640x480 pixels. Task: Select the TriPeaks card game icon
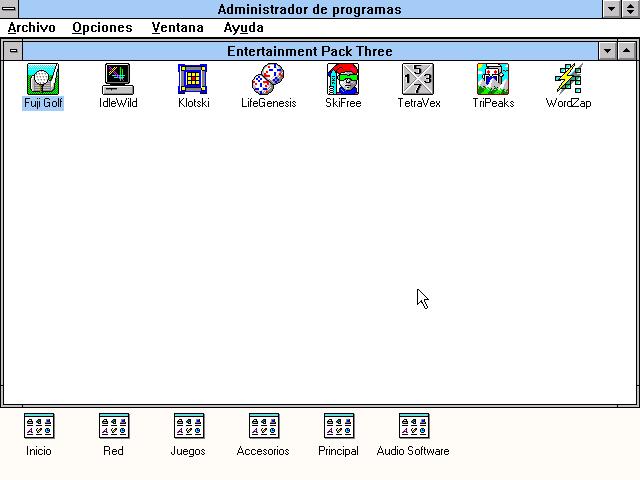coord(493,79)
